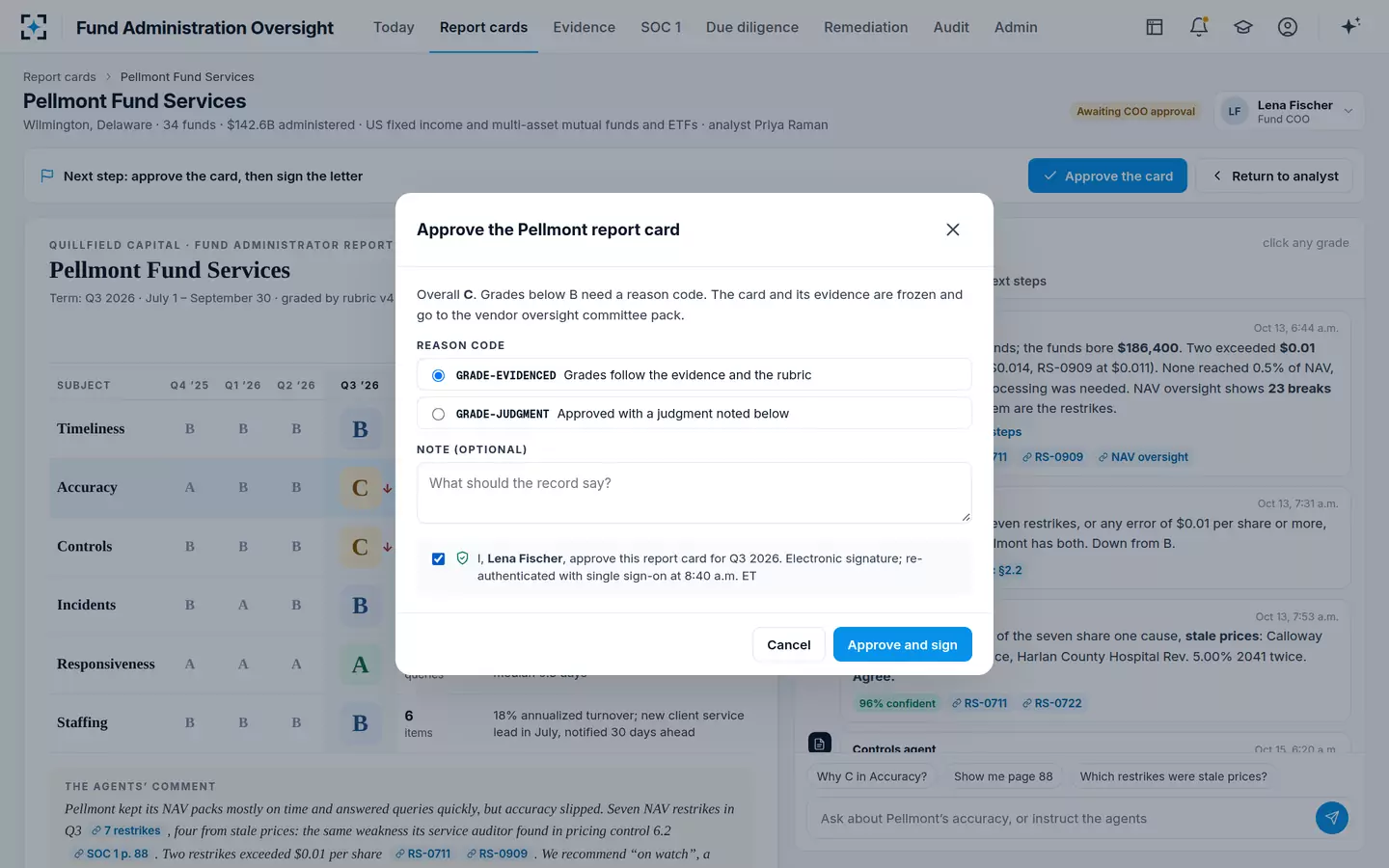Click the Timeliness Q3 '26 grade B

[x=360, y=429]
